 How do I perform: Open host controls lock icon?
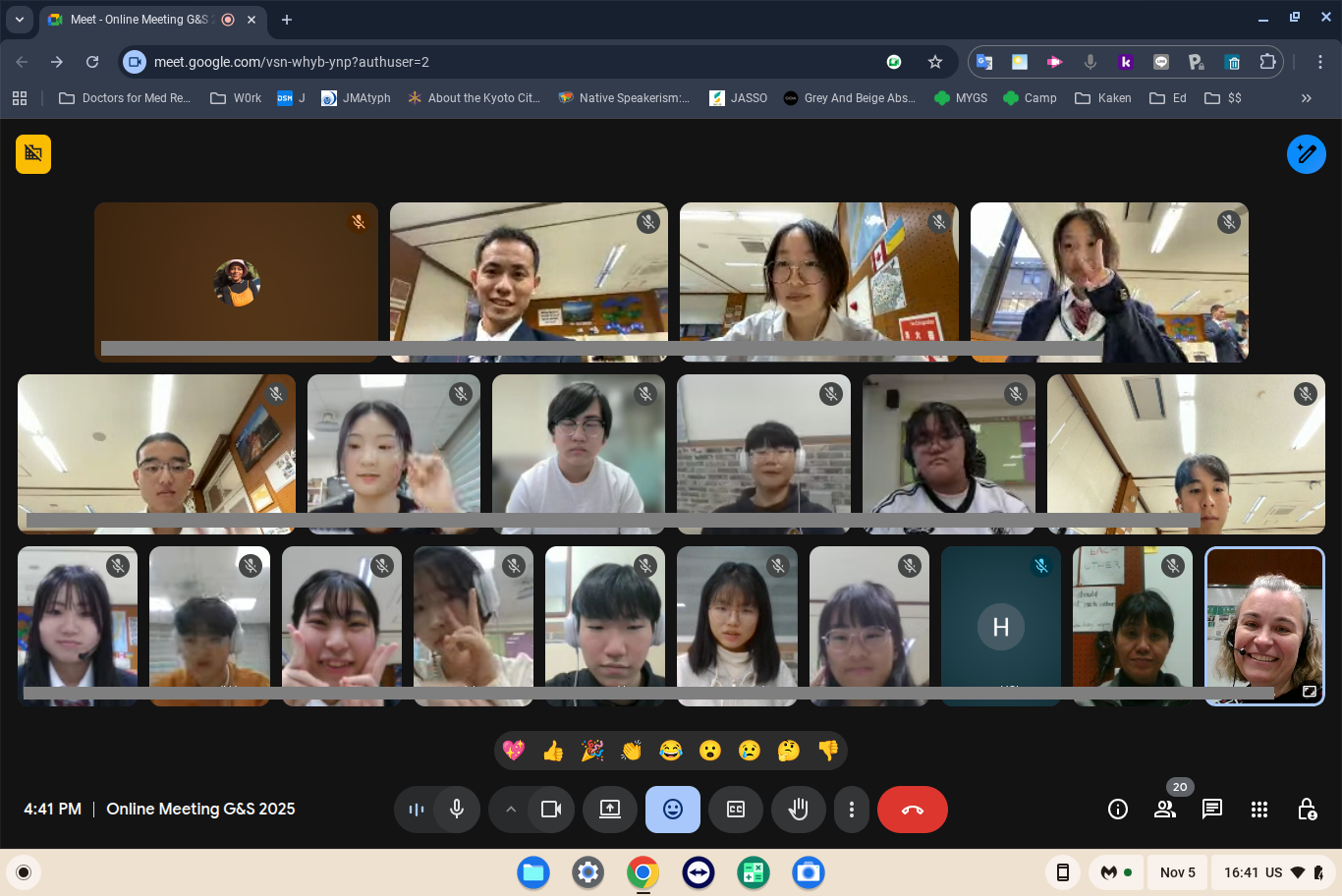click(x=1307, y=810)
